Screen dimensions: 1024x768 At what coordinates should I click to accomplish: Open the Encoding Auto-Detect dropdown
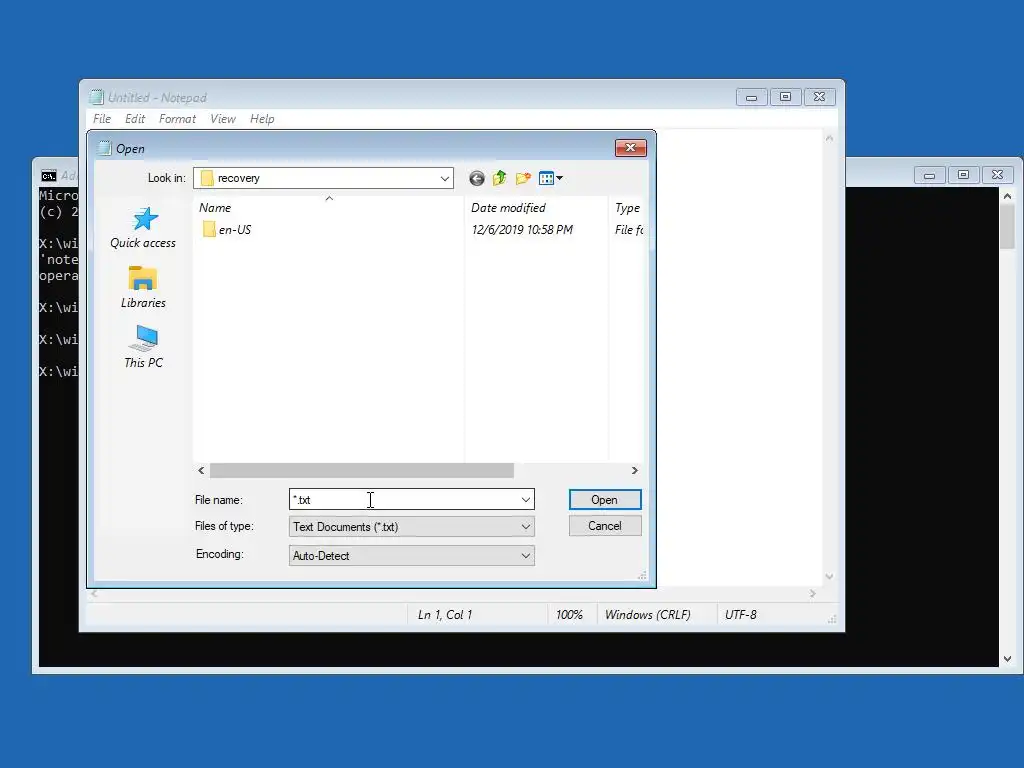click(x=411, y=556)
